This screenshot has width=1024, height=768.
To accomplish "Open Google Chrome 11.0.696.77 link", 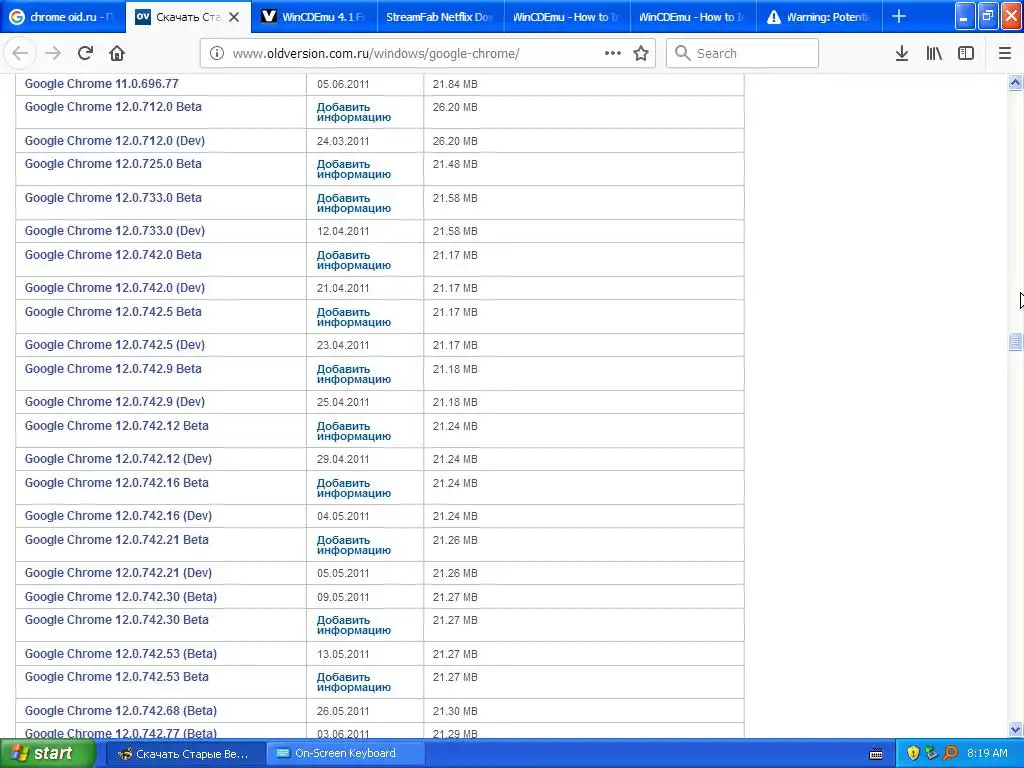I will [x=101, y=84].
